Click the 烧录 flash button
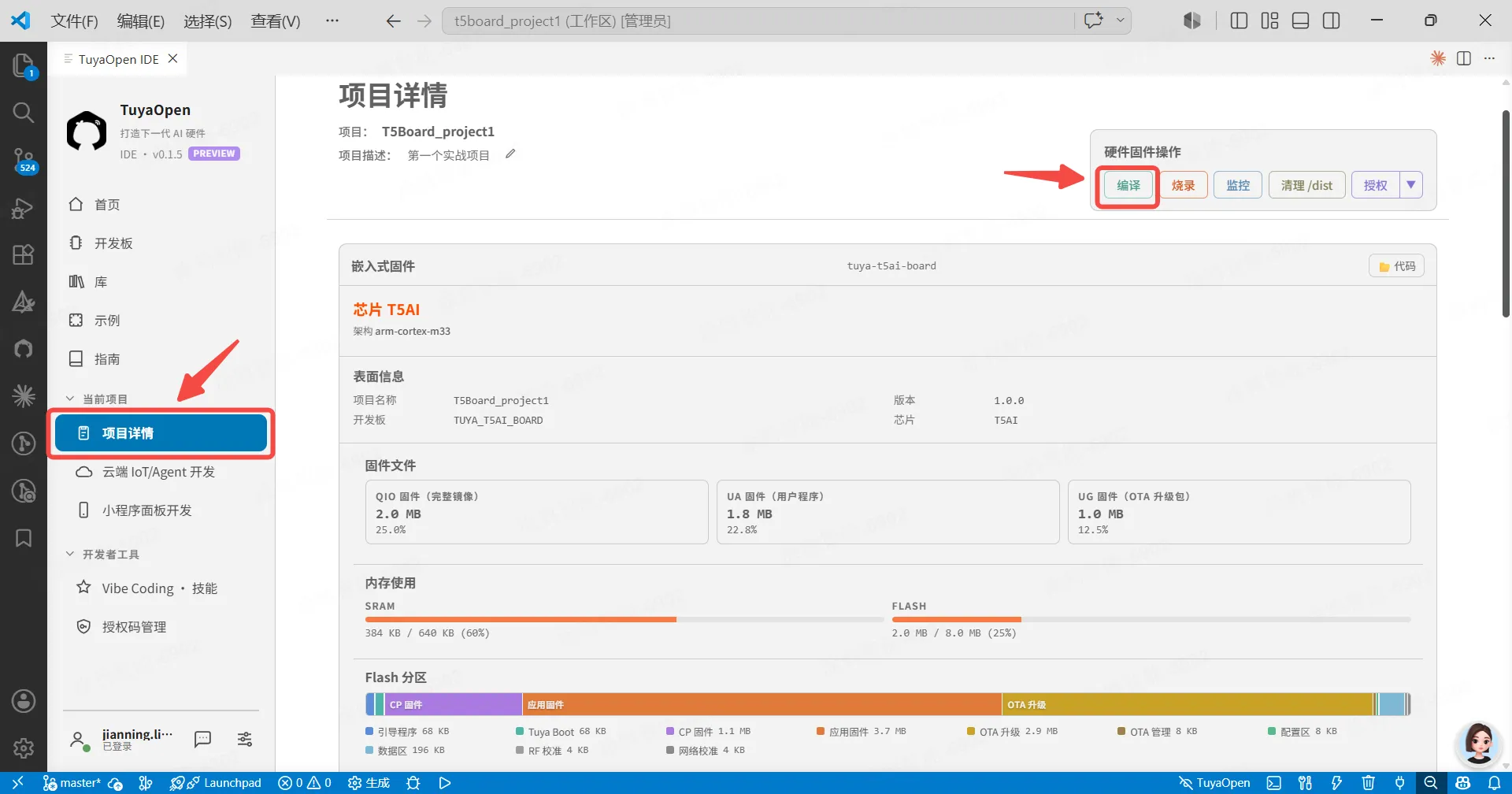 [1183, 185]
